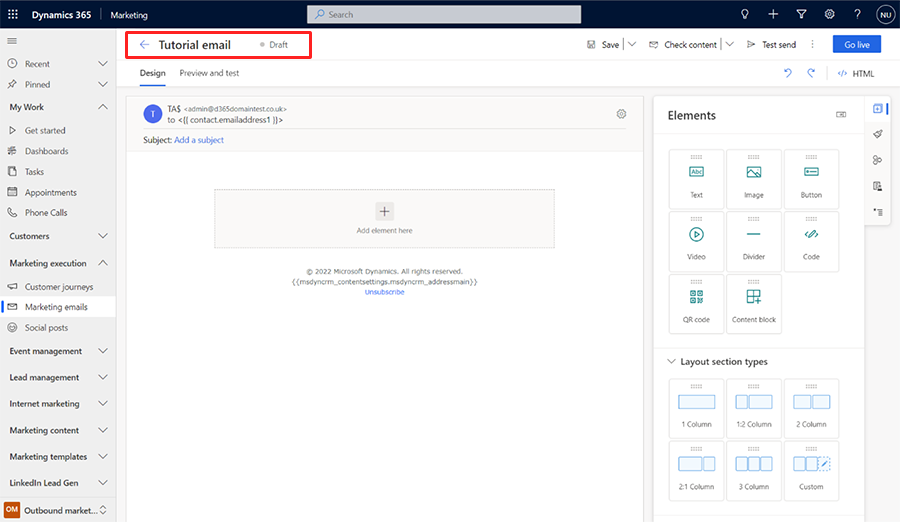Click the undo arrow icon
Viewport: 900px width, 522px height.
tap(788, 73)
